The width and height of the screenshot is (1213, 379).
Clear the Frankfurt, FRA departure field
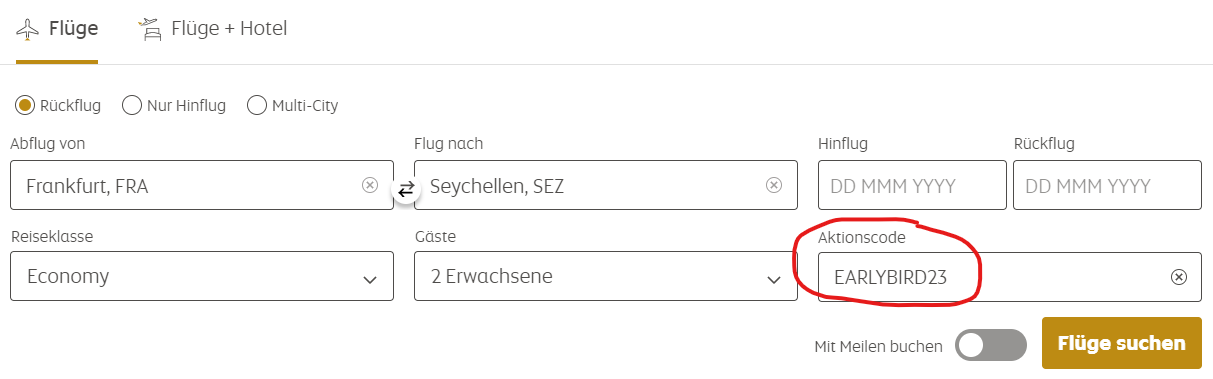point(370,185)
